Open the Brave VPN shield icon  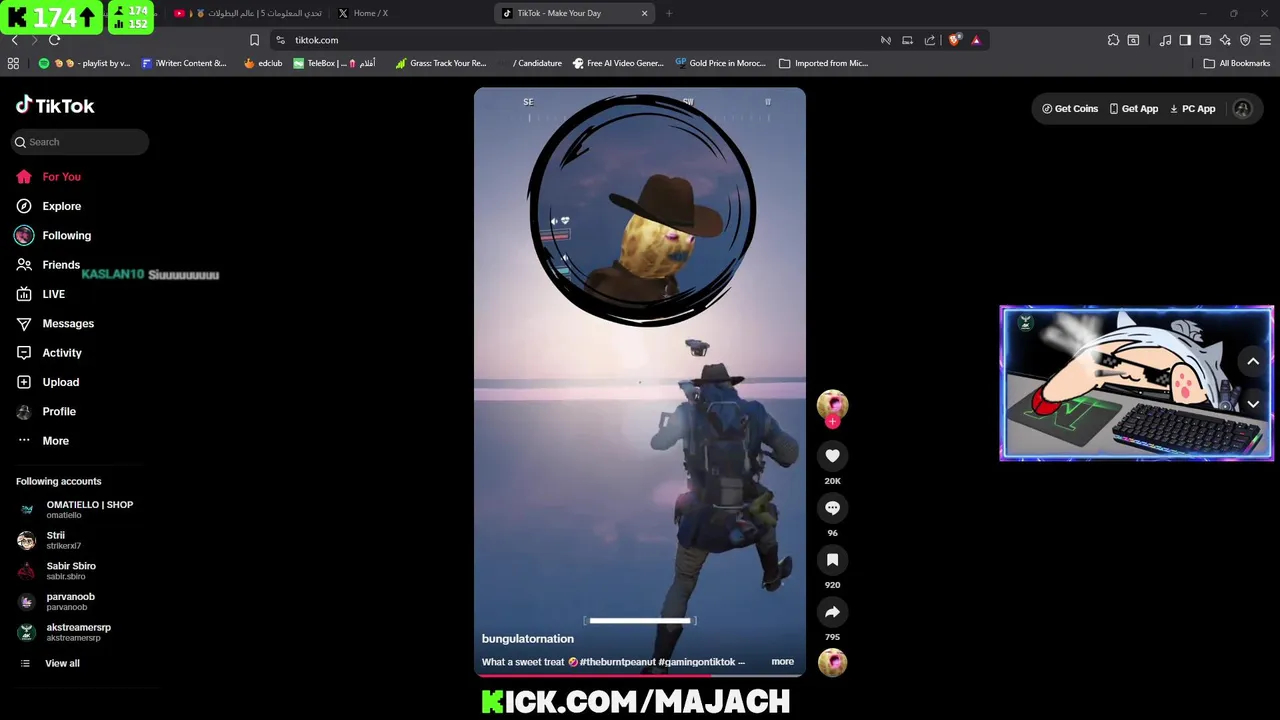(1245, 40)
